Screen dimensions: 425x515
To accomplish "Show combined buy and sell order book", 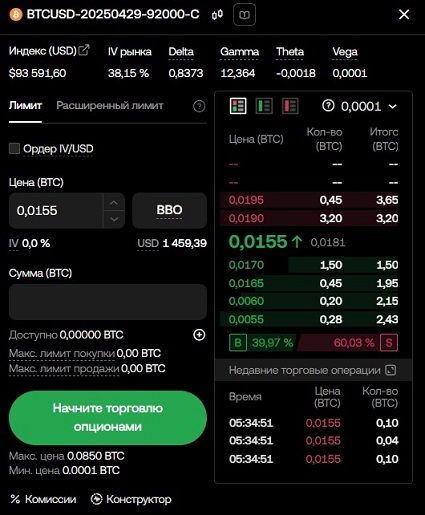I will tap(238, 106).
